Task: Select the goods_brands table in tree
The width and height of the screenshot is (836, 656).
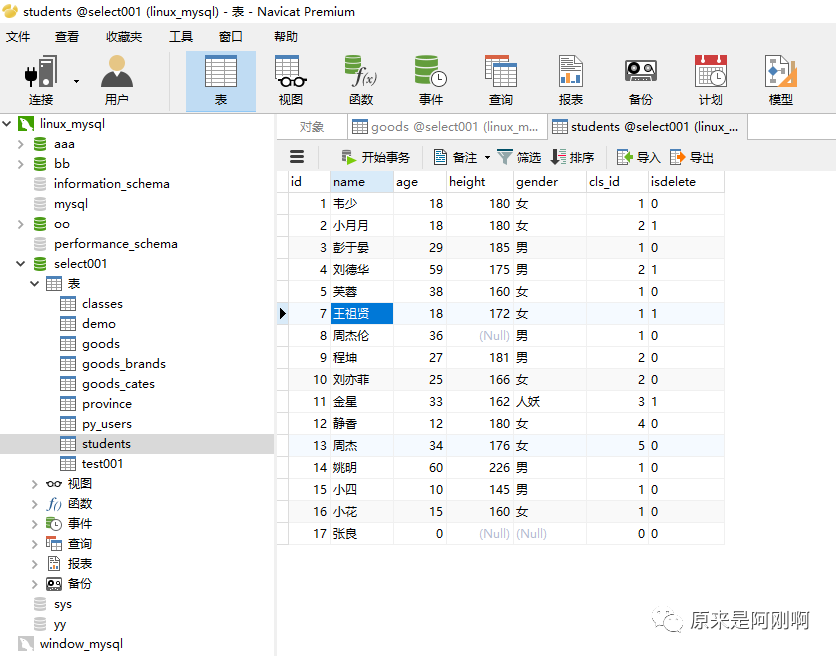Action: pos(124,364)
